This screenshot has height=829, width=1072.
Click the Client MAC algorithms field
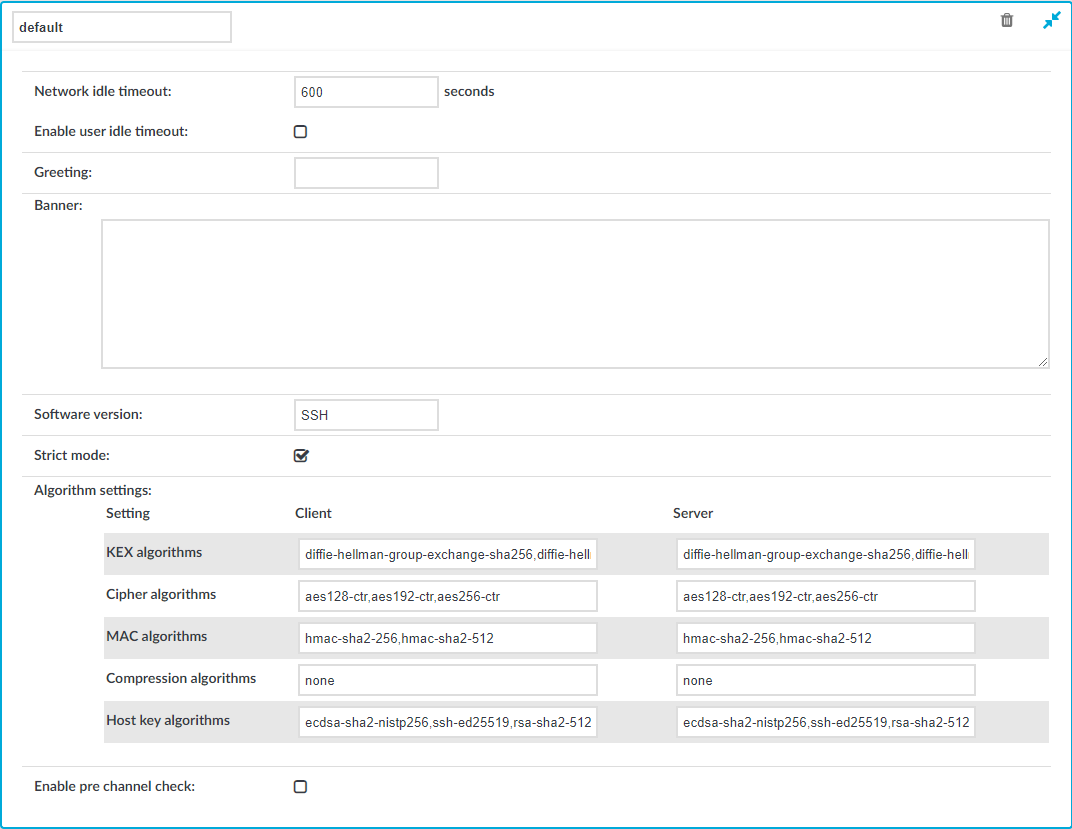click(x=448, y=638)
